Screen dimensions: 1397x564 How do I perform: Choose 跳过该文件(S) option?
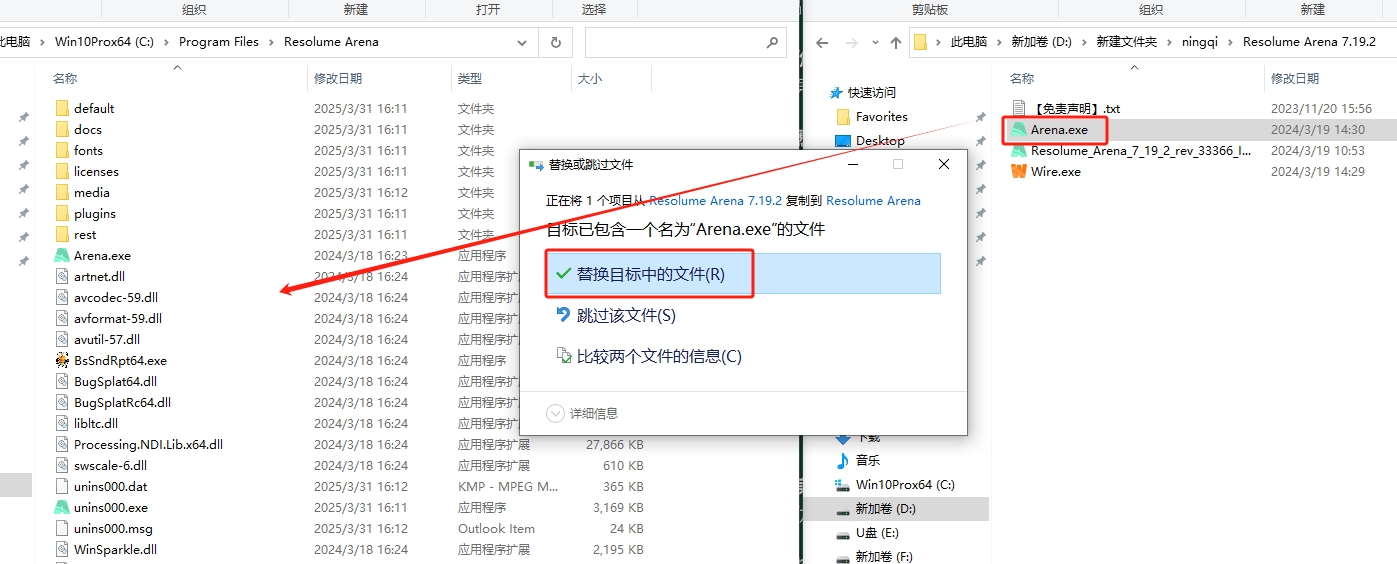(743, 315)
